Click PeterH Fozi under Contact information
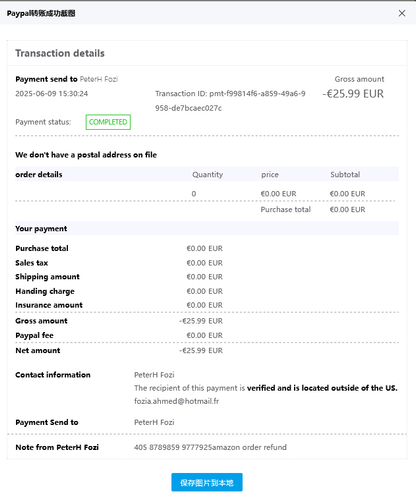416x500 pixels. click(x=154, y=375)
